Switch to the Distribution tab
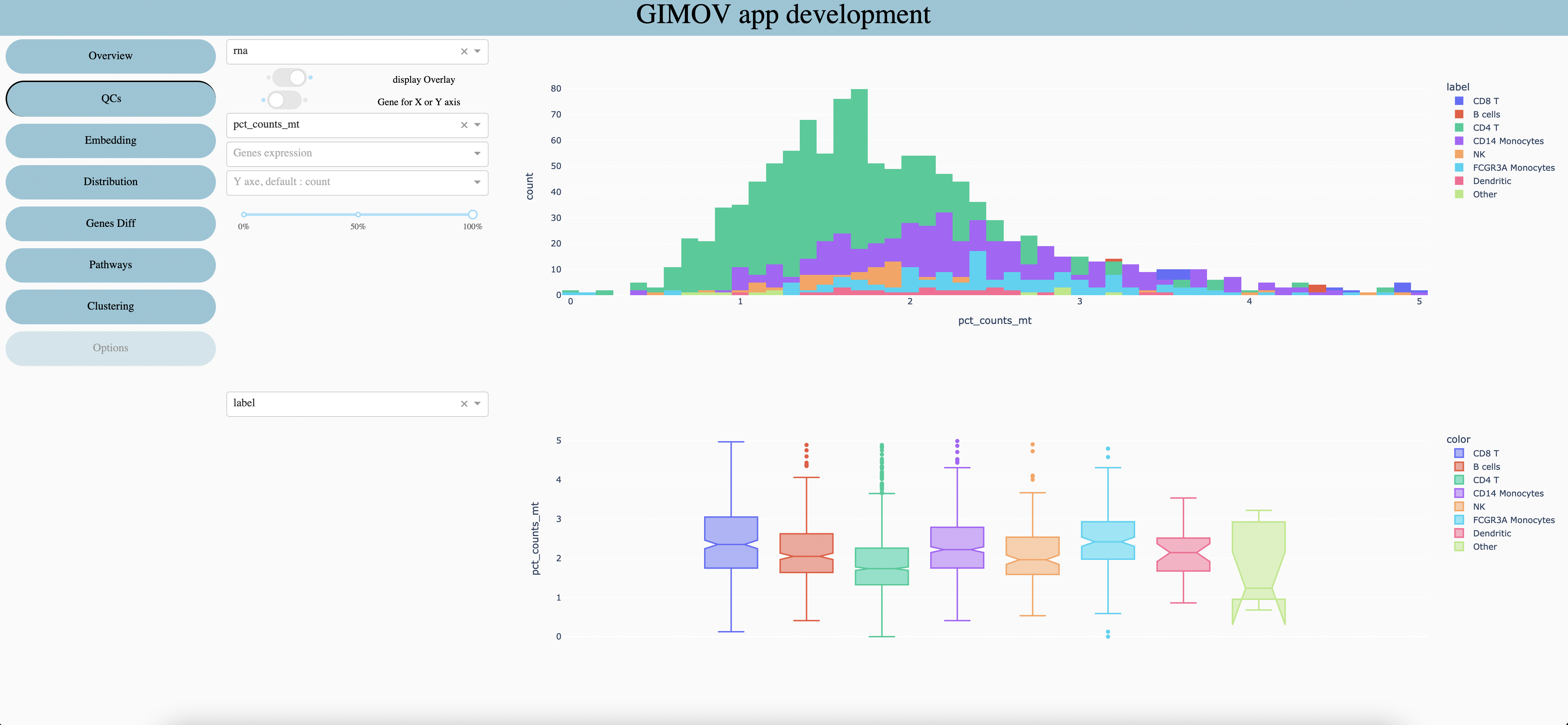Screen dimensions: 1568x725 (x=110, y=182)
